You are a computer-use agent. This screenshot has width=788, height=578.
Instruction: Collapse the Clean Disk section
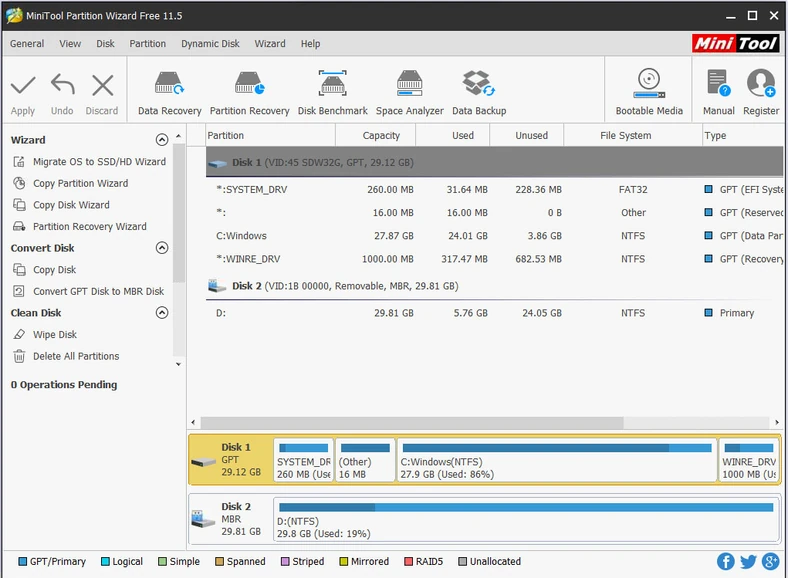coord(162,313)
